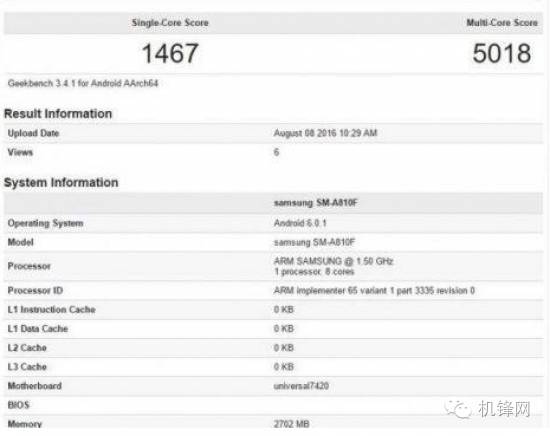
Task: Click the Single-Core Score header
Action: [170, 23]
